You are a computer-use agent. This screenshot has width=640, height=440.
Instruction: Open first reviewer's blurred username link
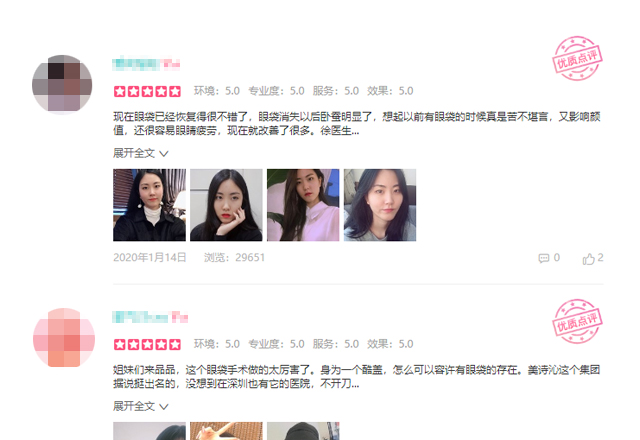tap(146, 64)
